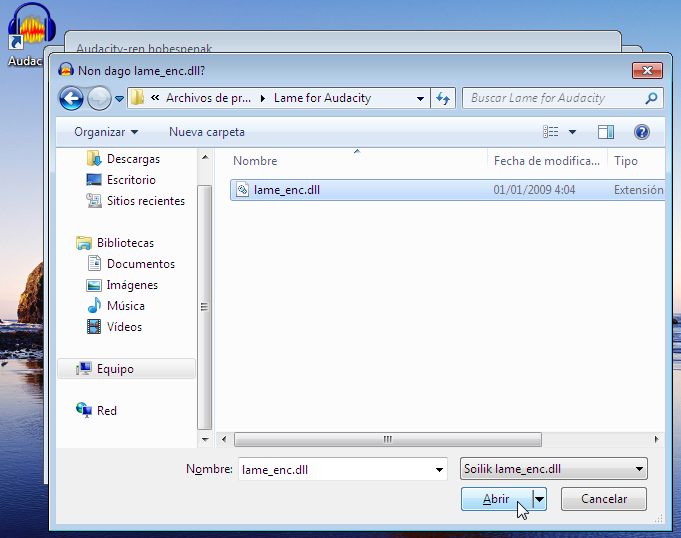Click the Escritorio desktop icon
The image size is (681, 538).
pos(94,179)
